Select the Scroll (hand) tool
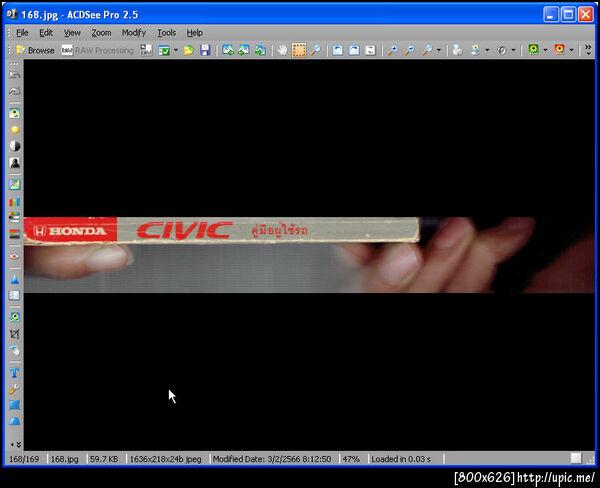 [x=282, y=50]
